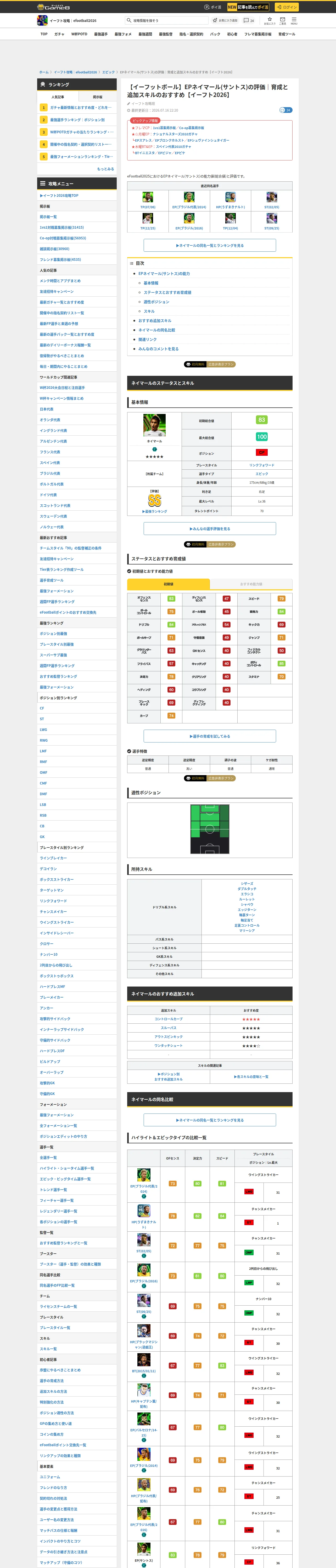Open the イートフットボール2026攻略TOP sidebar link
Viewport: 336px width, 1568px height.
pyautogui.click(x=59, y=195)
